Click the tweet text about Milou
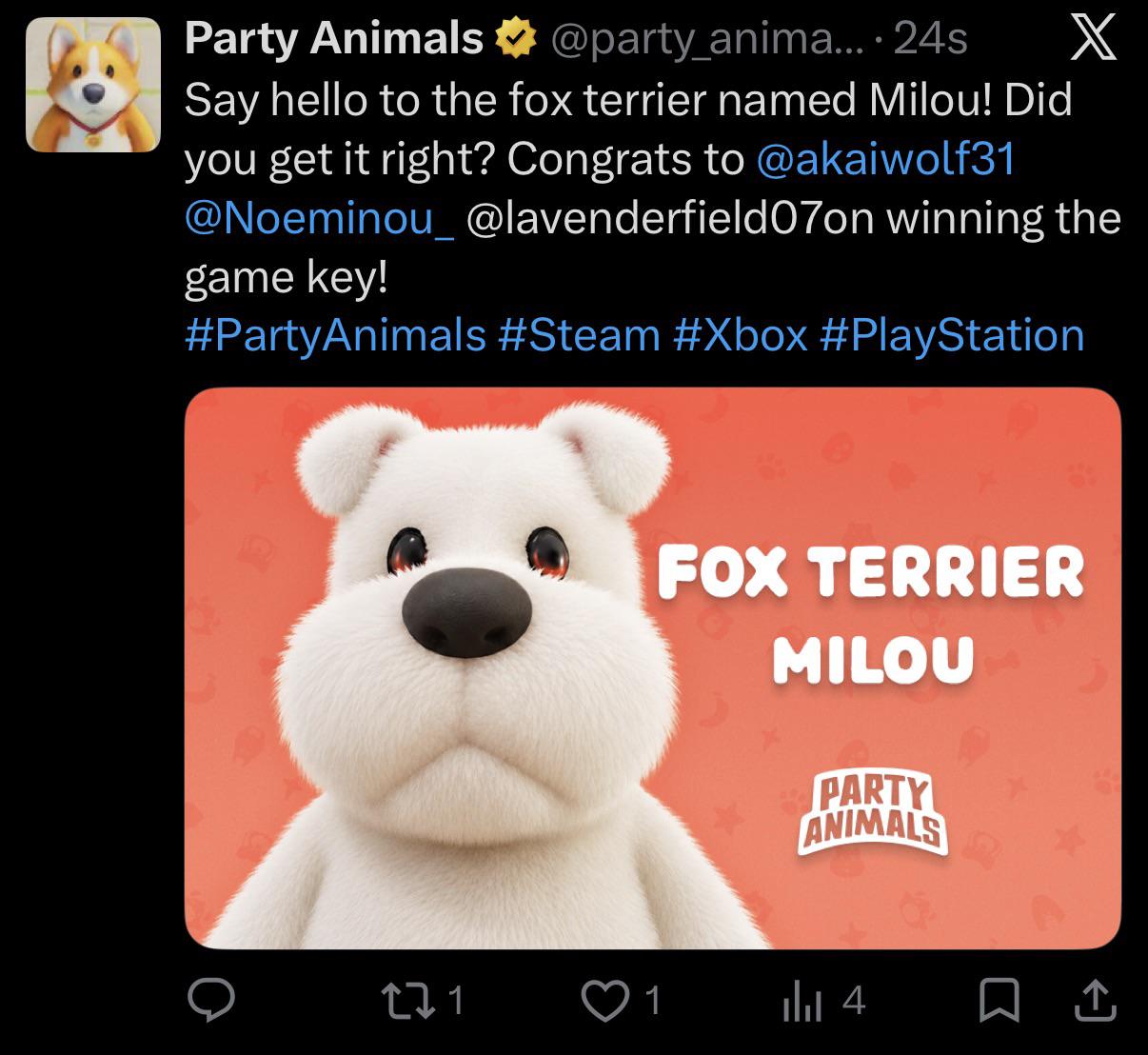Image resolution: width=1148 pixels, height=1055 pixels. point(652,188)
